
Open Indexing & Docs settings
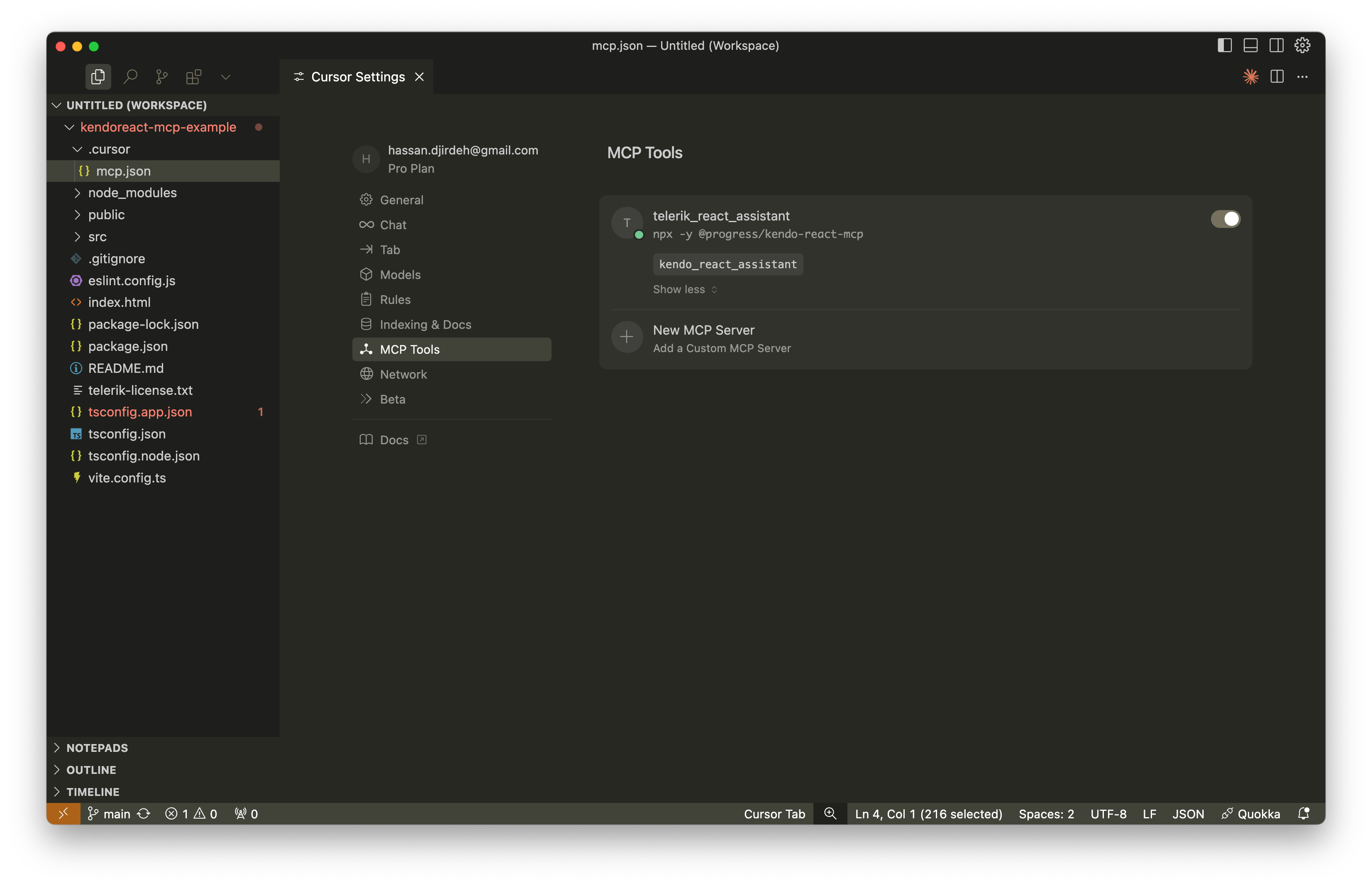tap(452, 325)
